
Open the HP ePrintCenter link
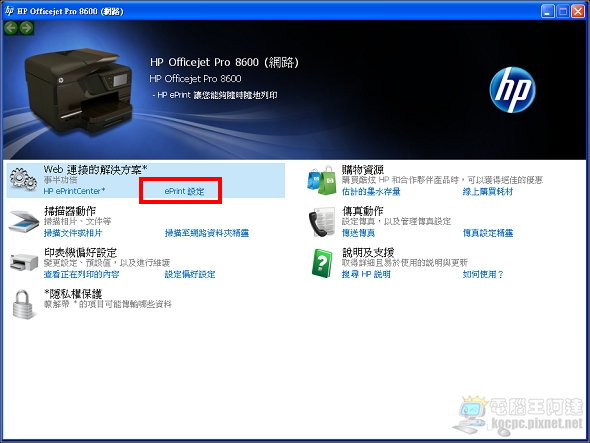(x=74, y=191)
